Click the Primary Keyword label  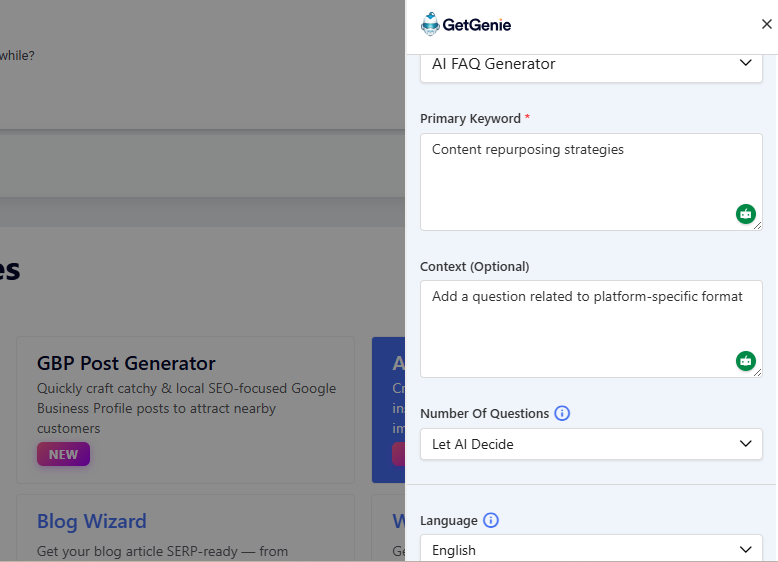coord(470,118)
